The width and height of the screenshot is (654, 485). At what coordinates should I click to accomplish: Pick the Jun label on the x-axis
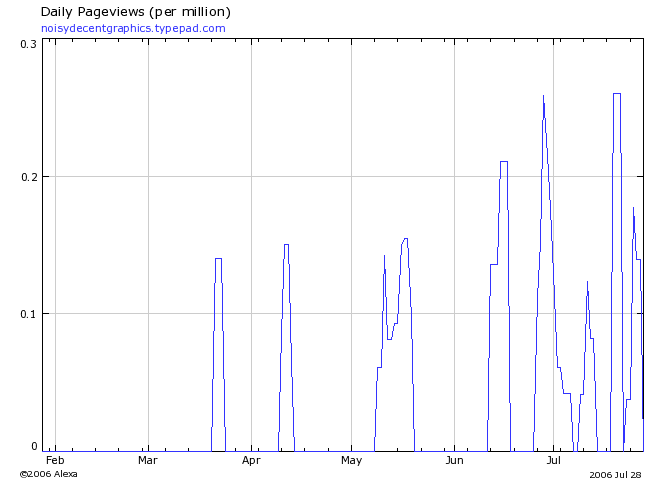coord(454,461)
